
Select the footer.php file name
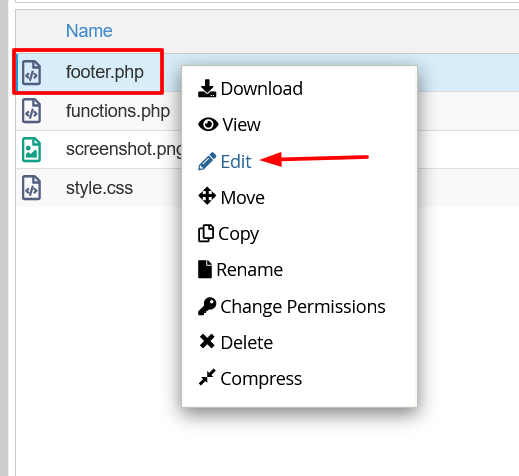click(105, 72)
